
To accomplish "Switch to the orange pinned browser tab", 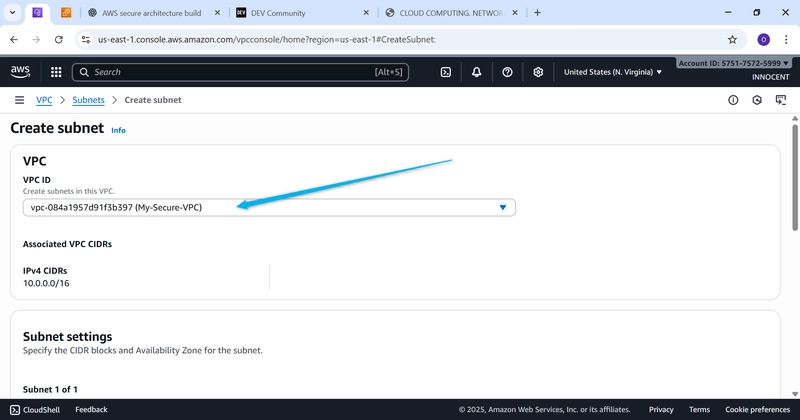I will pos(66,13).
